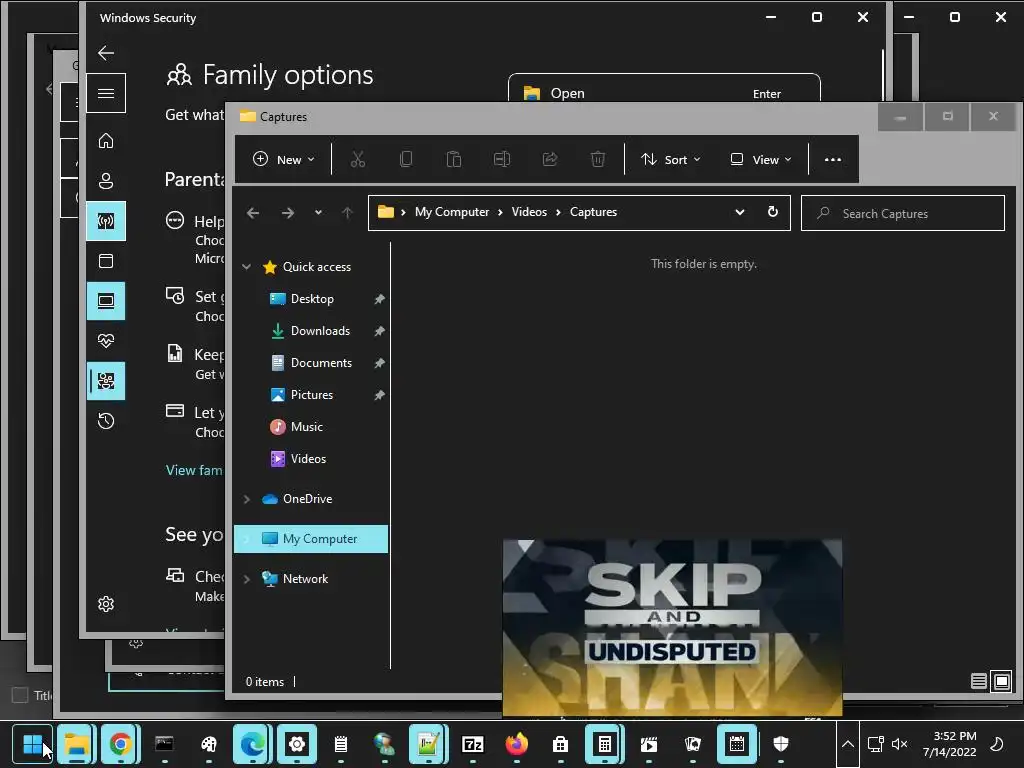The width and height of the screenshot is (1024, 768).
Task: Click the Delete trash icon in Captures toolbar
Action: (598, 159)
